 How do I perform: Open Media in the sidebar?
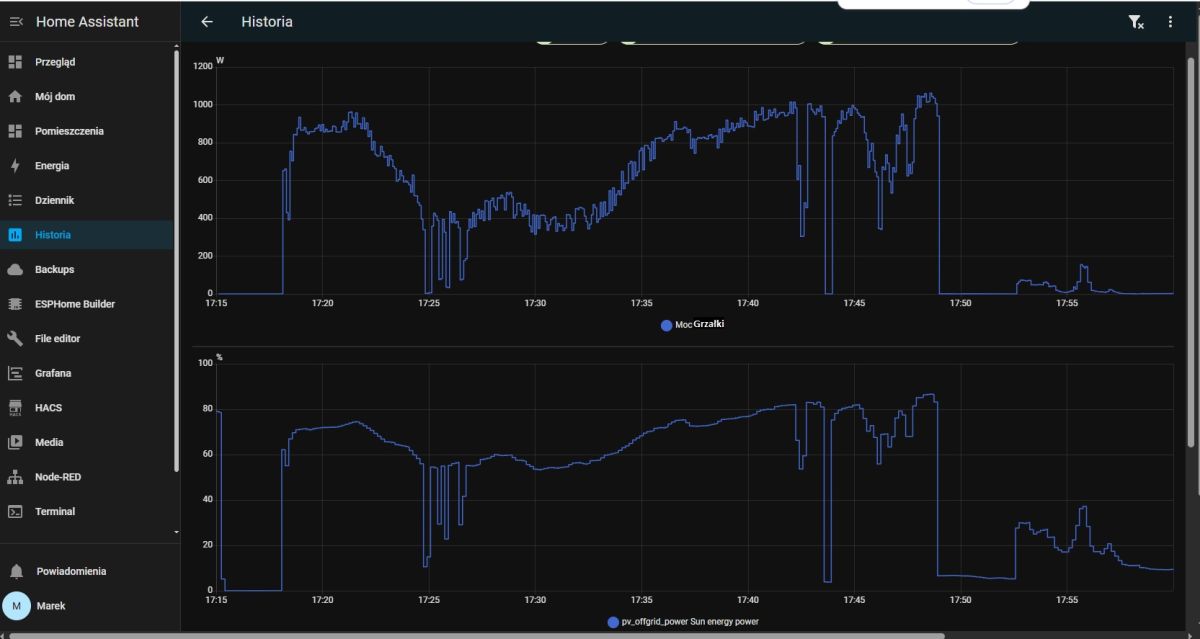click(87, 442)
